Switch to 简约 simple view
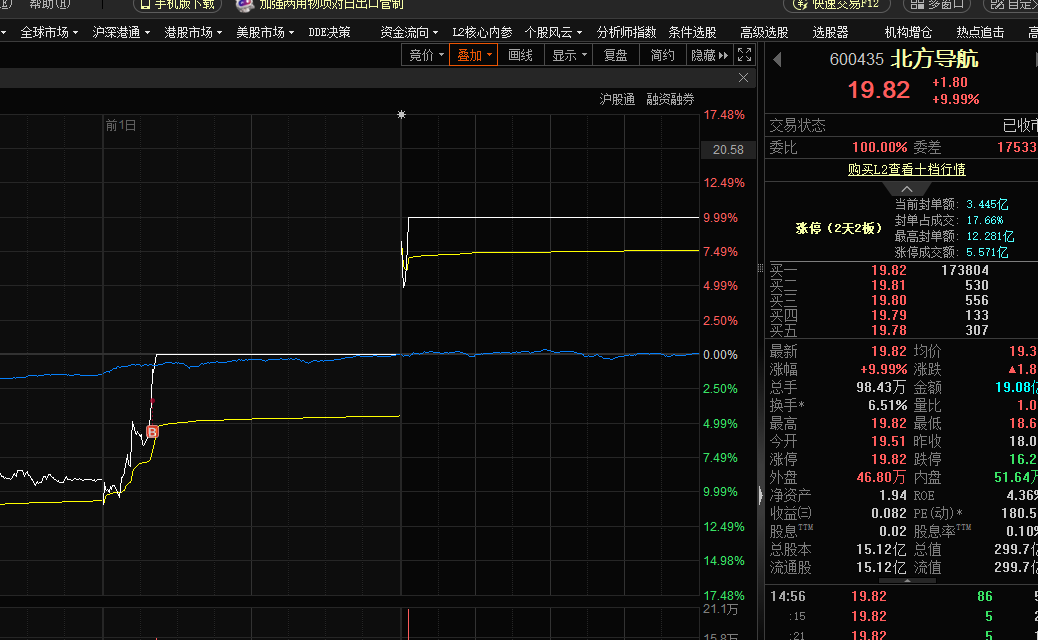Screen dimensions: 1038x640 click(663, 55)
